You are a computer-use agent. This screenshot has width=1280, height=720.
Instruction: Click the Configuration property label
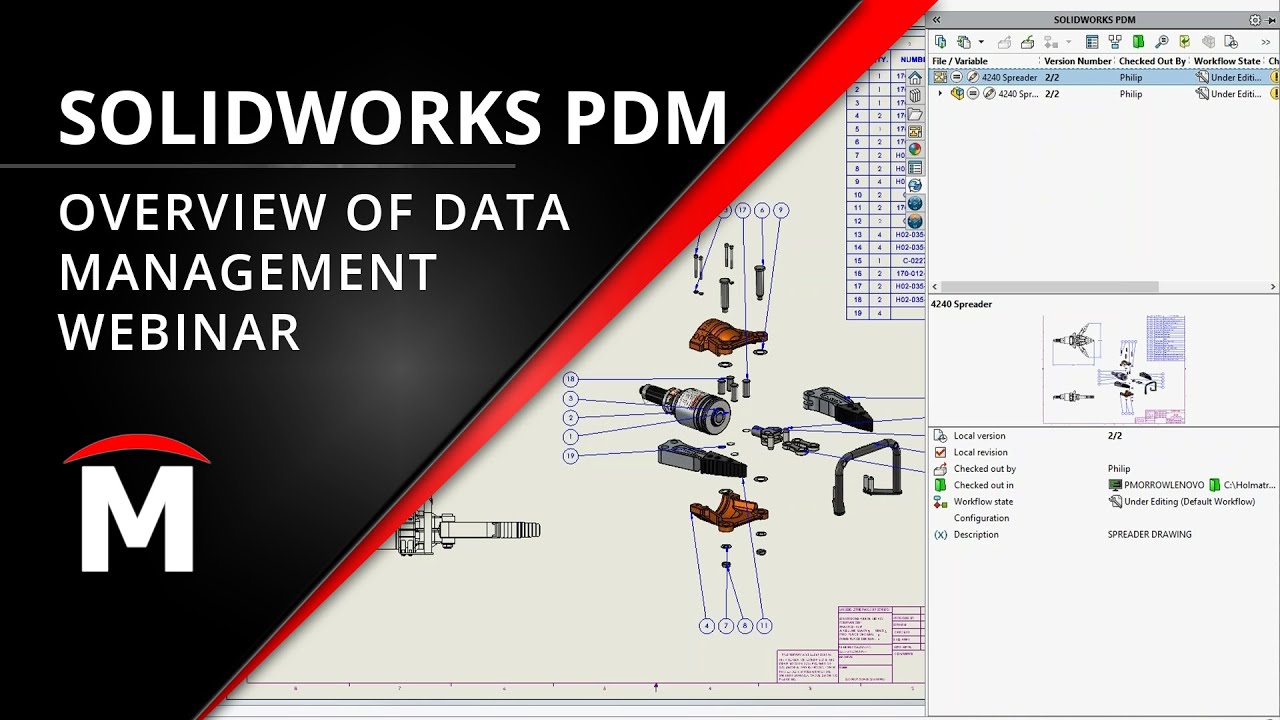tap(981, 518)
